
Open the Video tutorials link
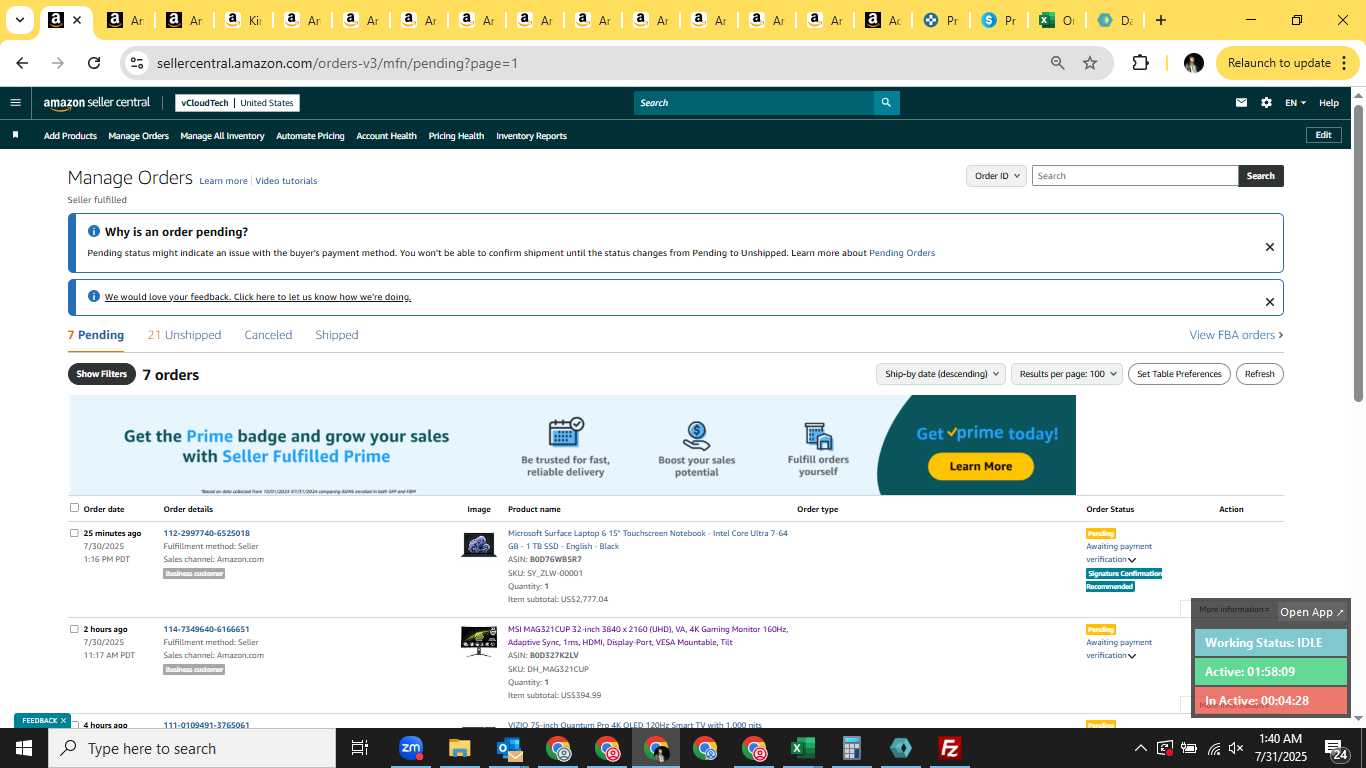coord(286,181)
